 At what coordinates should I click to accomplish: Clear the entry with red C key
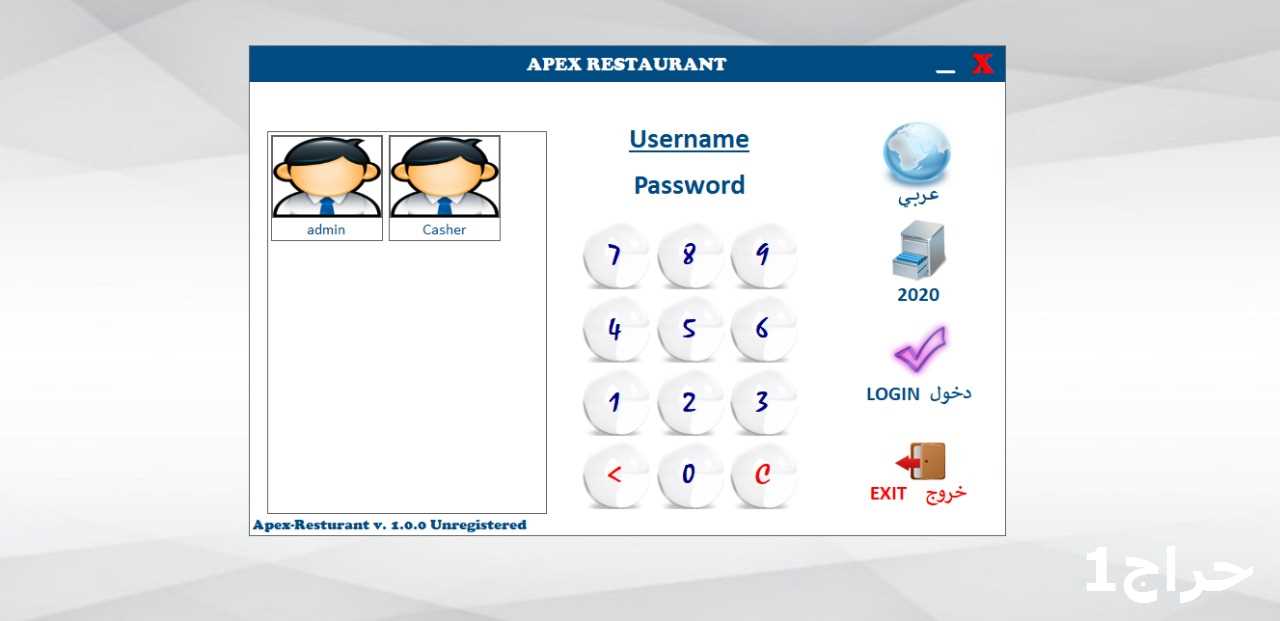[763, 476]
